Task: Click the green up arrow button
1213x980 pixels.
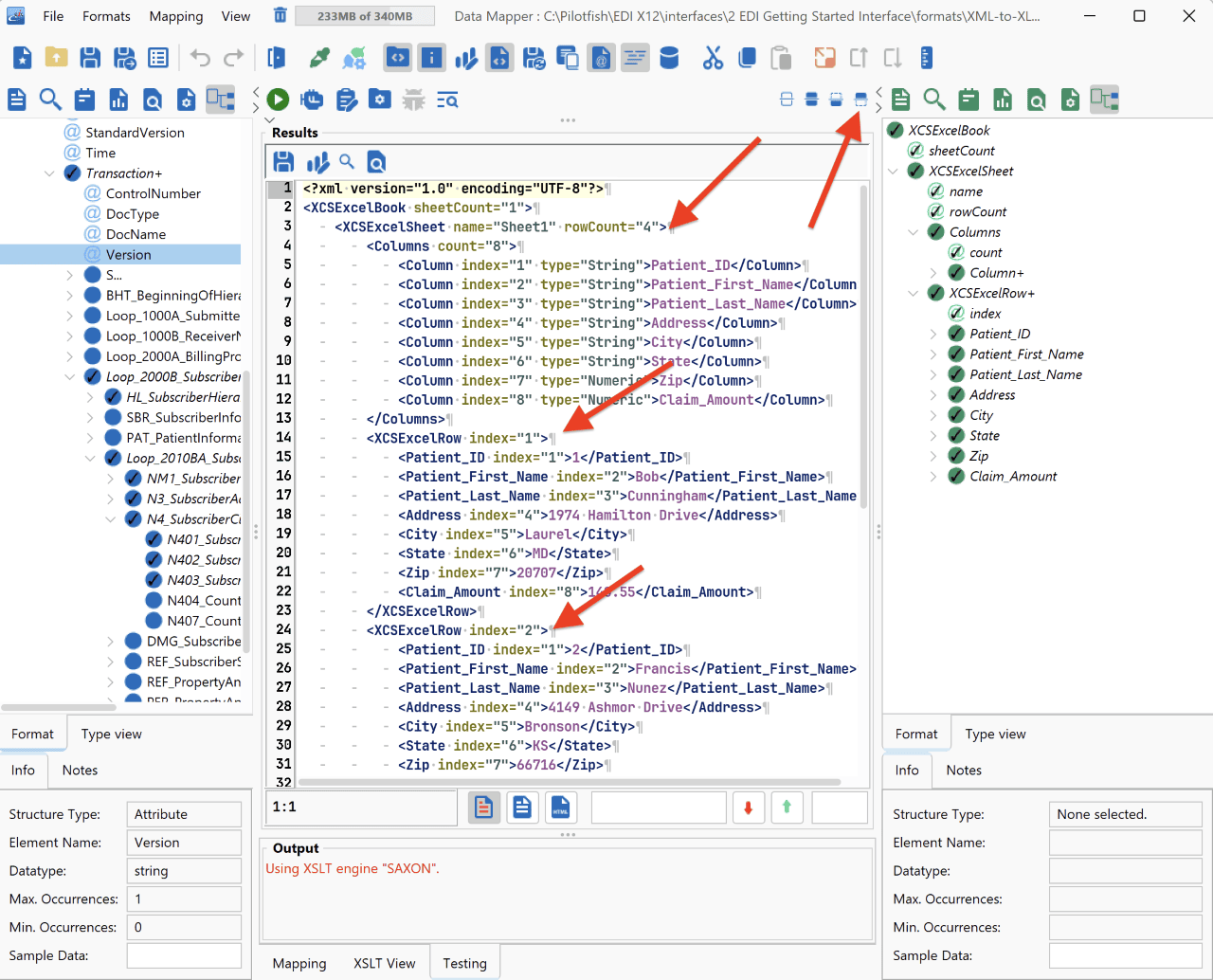Action: tap(787, 808)
